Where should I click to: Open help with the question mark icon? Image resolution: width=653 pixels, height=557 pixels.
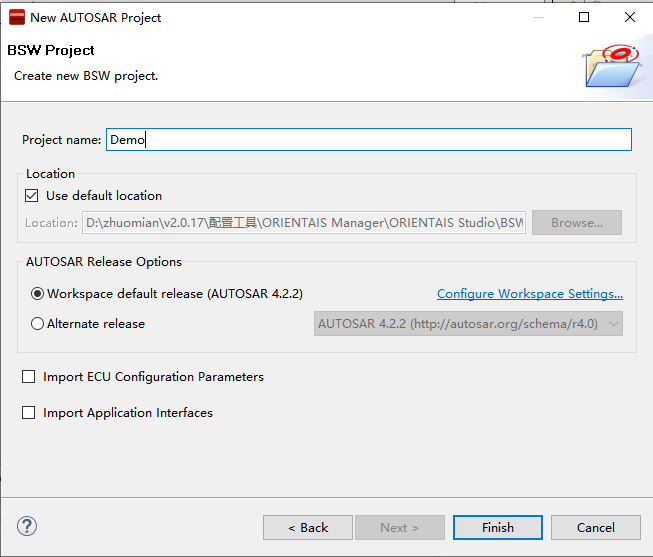(x=27, y=526)
